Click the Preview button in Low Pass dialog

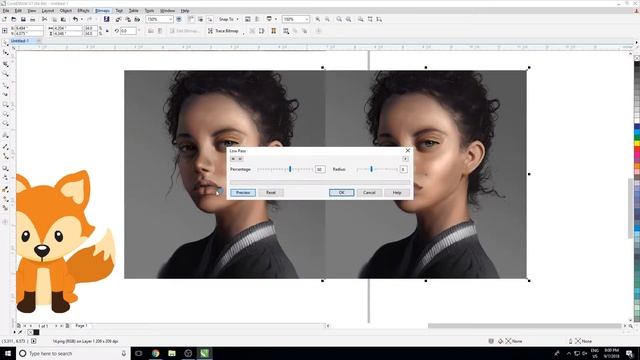coord(243,193)
